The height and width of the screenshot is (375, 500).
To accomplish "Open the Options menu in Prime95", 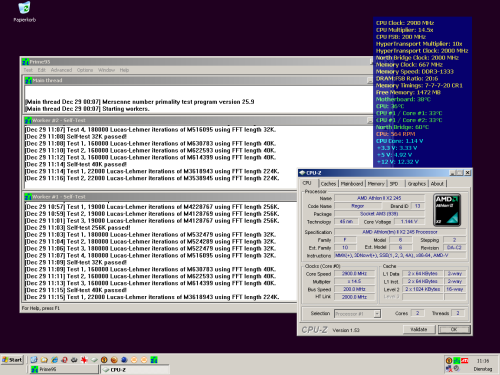I will (85, 70).
